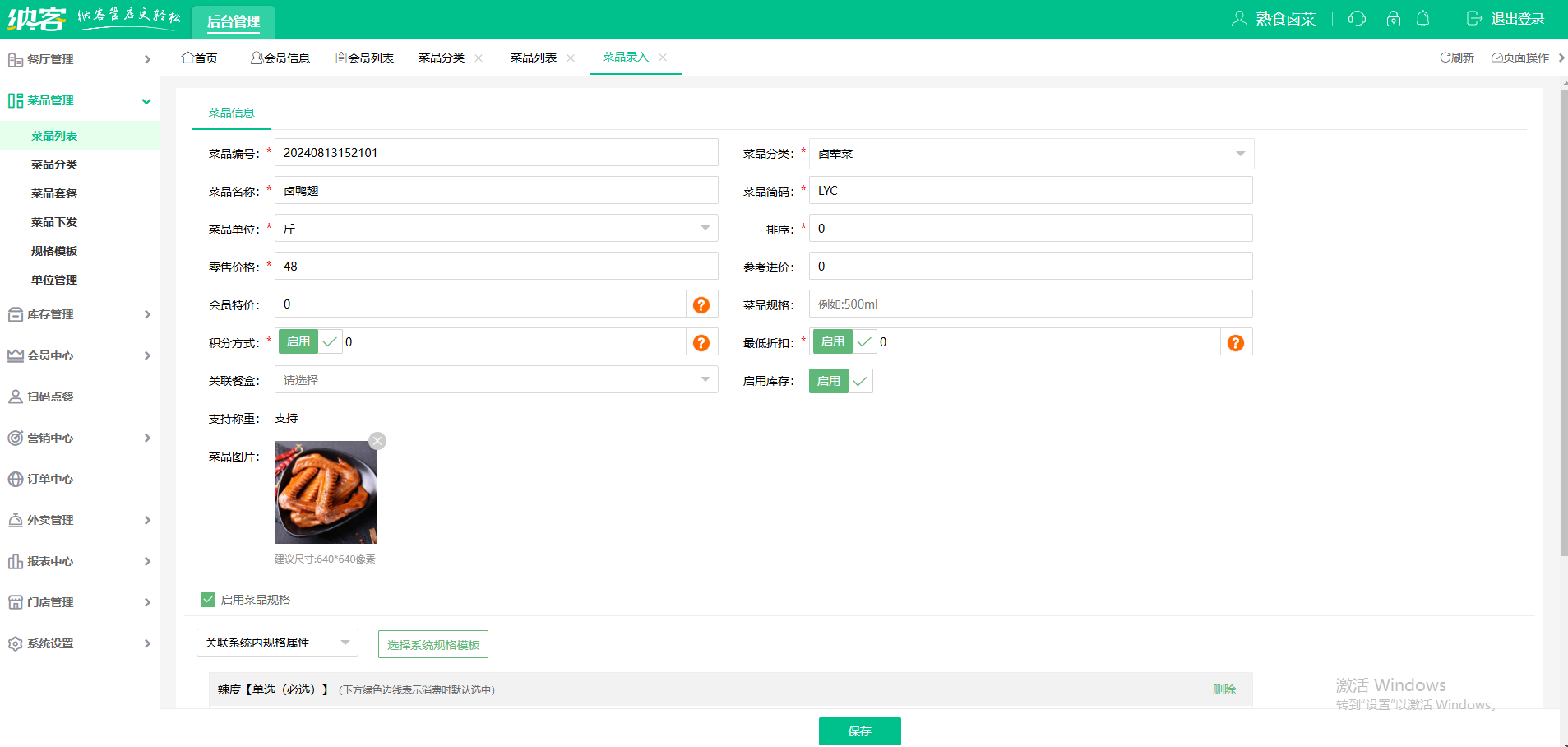This screenshot has width=1568, height=747.
Task: Click the 库存管理 sidebar icon
Action: click(x=15, y=314)
